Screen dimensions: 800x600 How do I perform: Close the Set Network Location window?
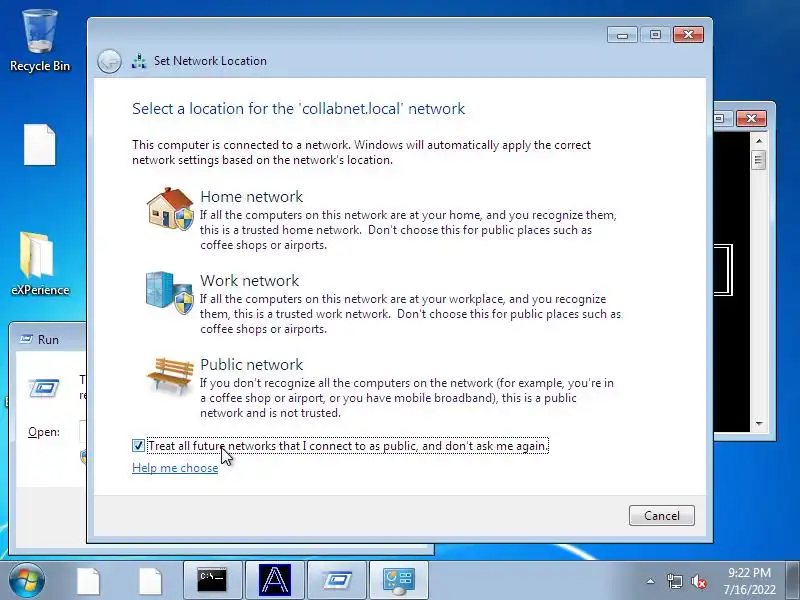coord(688,34)
